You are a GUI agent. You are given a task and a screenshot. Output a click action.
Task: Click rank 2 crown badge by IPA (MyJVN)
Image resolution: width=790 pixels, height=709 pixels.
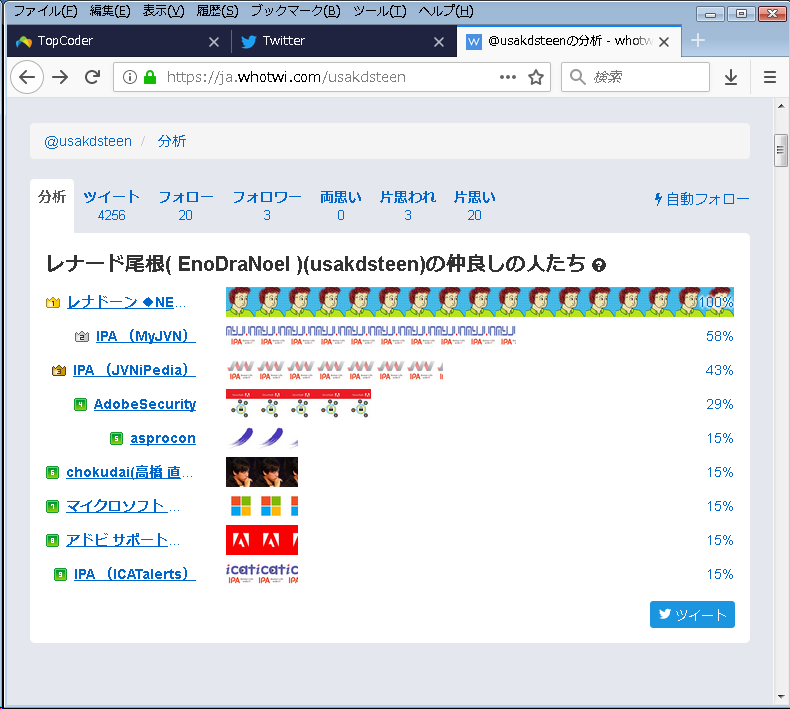click(82, 336)
